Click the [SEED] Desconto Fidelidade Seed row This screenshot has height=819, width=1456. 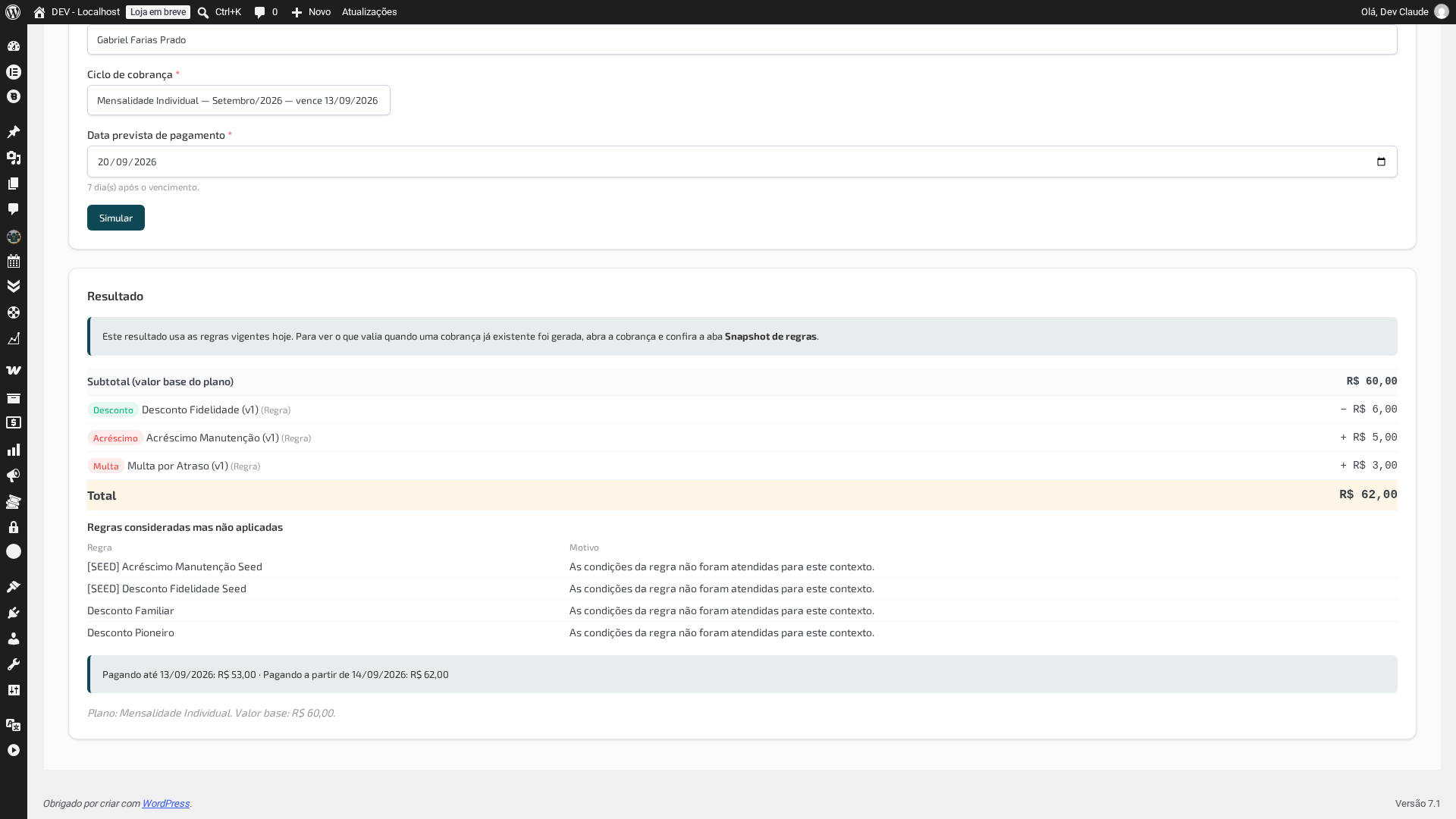(742, 588)
